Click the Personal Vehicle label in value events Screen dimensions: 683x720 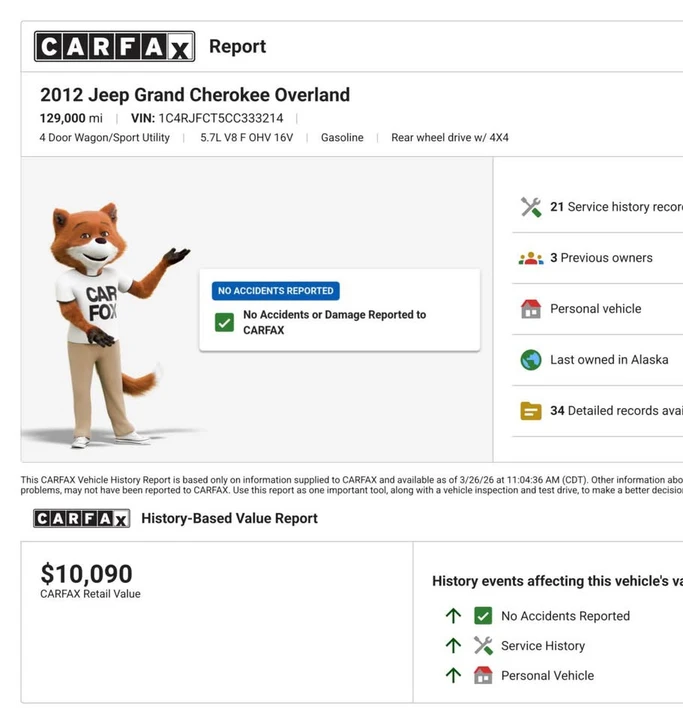548,675
